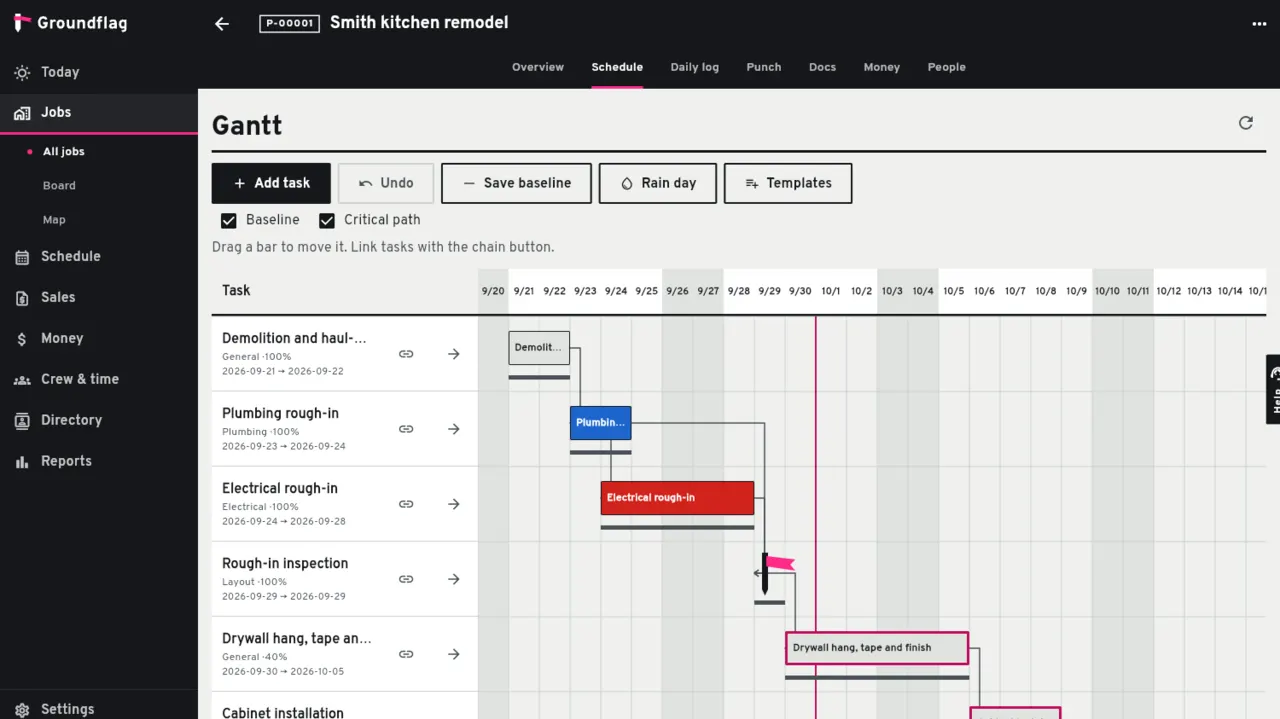Viewport: 1280px width, 719px height.
Task: Open Crew & time in the sidebar
Action: point(99,379)
